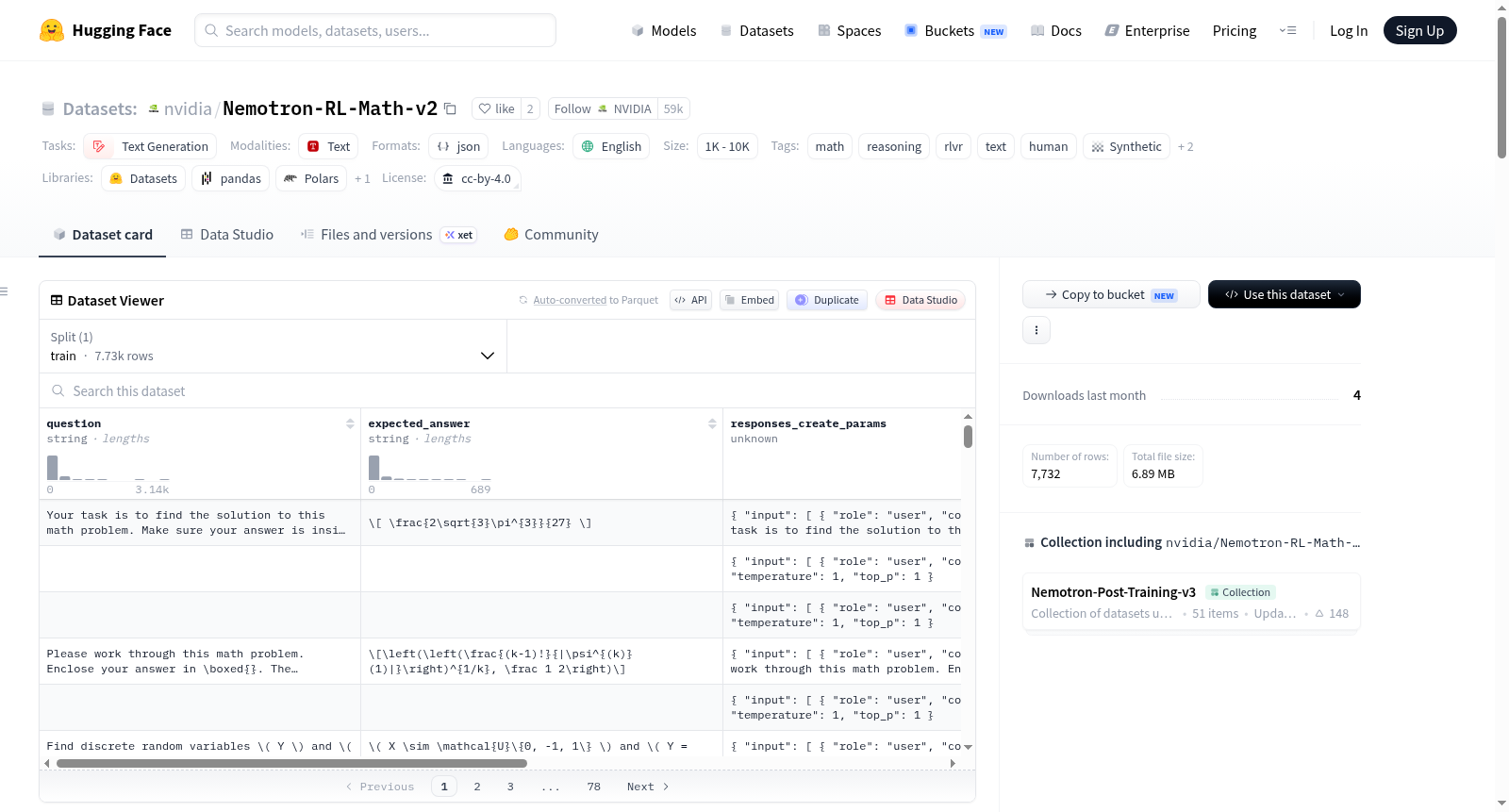Copy this dataset to a bucket
Viewport: 1509px width, 812px height.
point(1111,294)
